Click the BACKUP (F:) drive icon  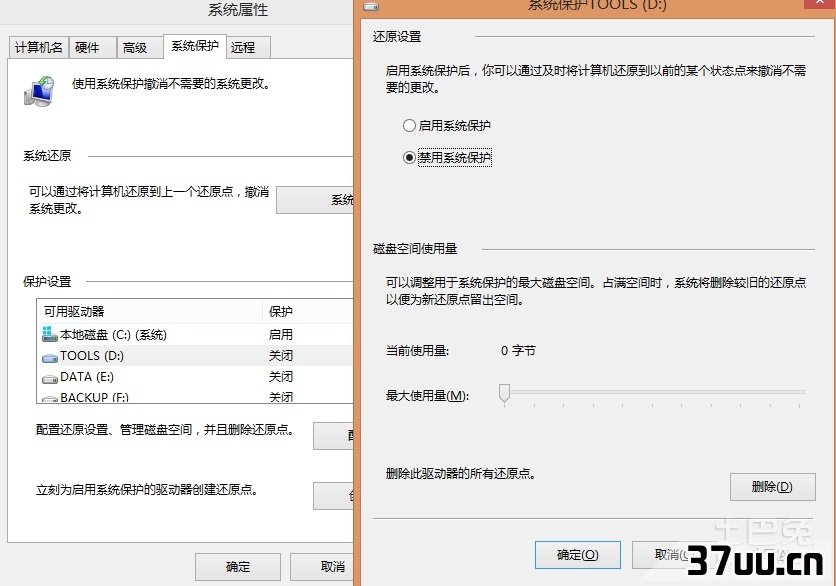(x=50, y=398)
